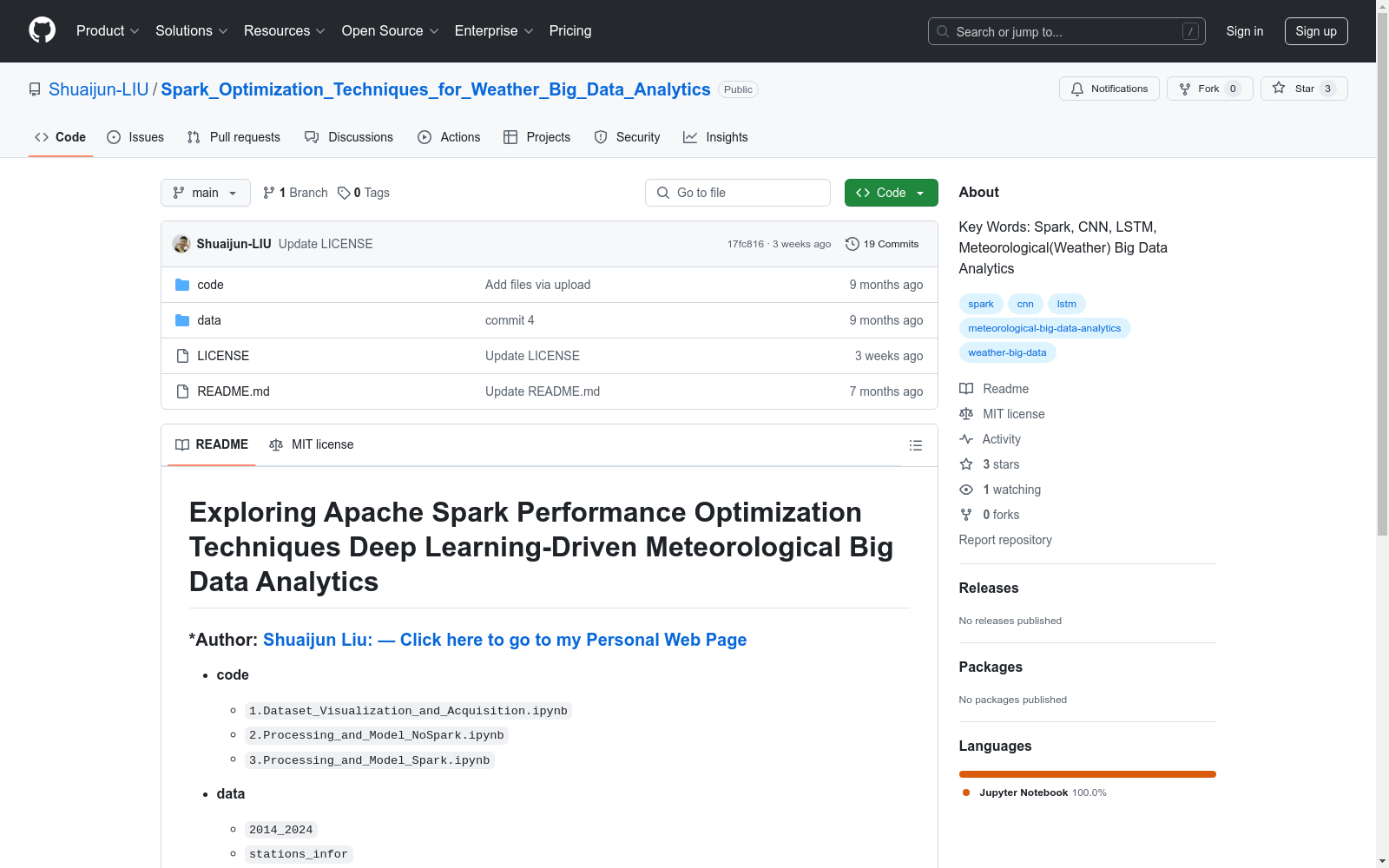Open the Enterprise dropdown
This screenshot has height=868, width=1389.
pyautogui.click(x=494, y=31)
